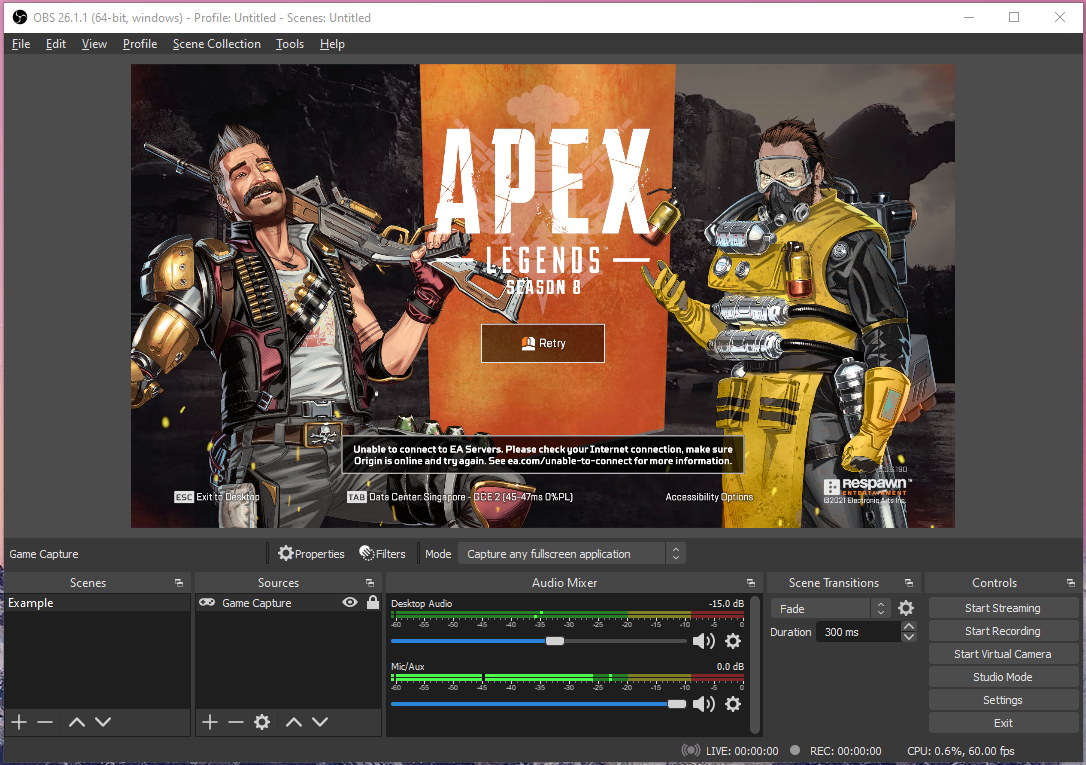Click the REC: 00:00:00 timer text
Screen dimensions: 1086x765
coord(846,750)
